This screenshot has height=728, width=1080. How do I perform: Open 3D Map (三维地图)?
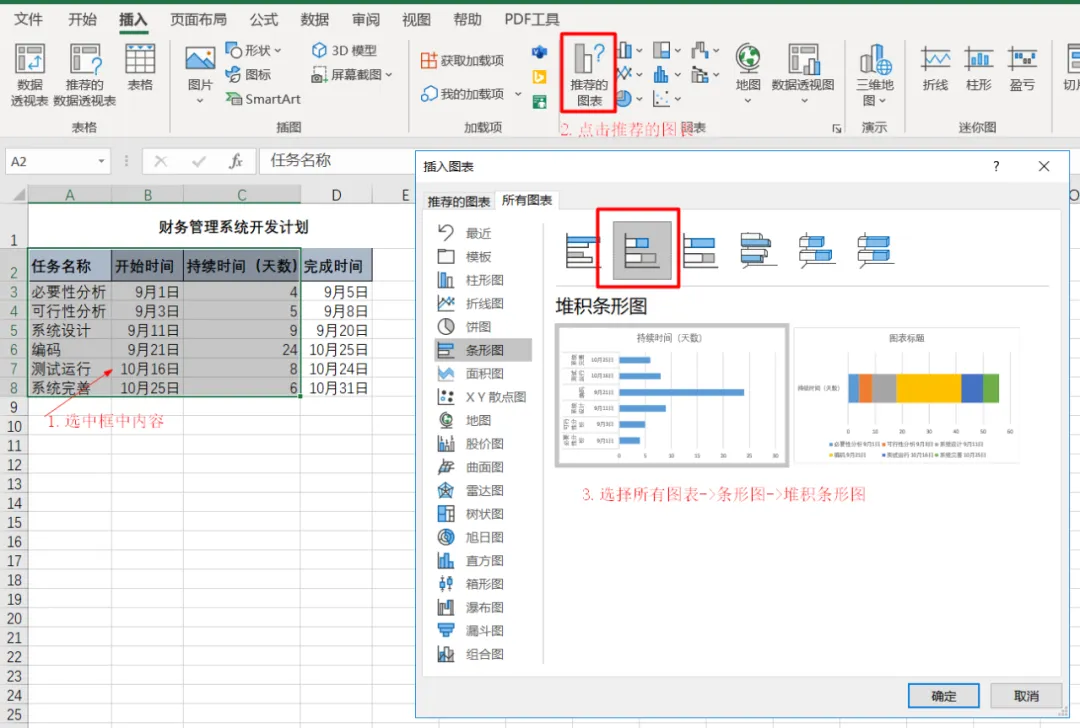coord(875,74)
